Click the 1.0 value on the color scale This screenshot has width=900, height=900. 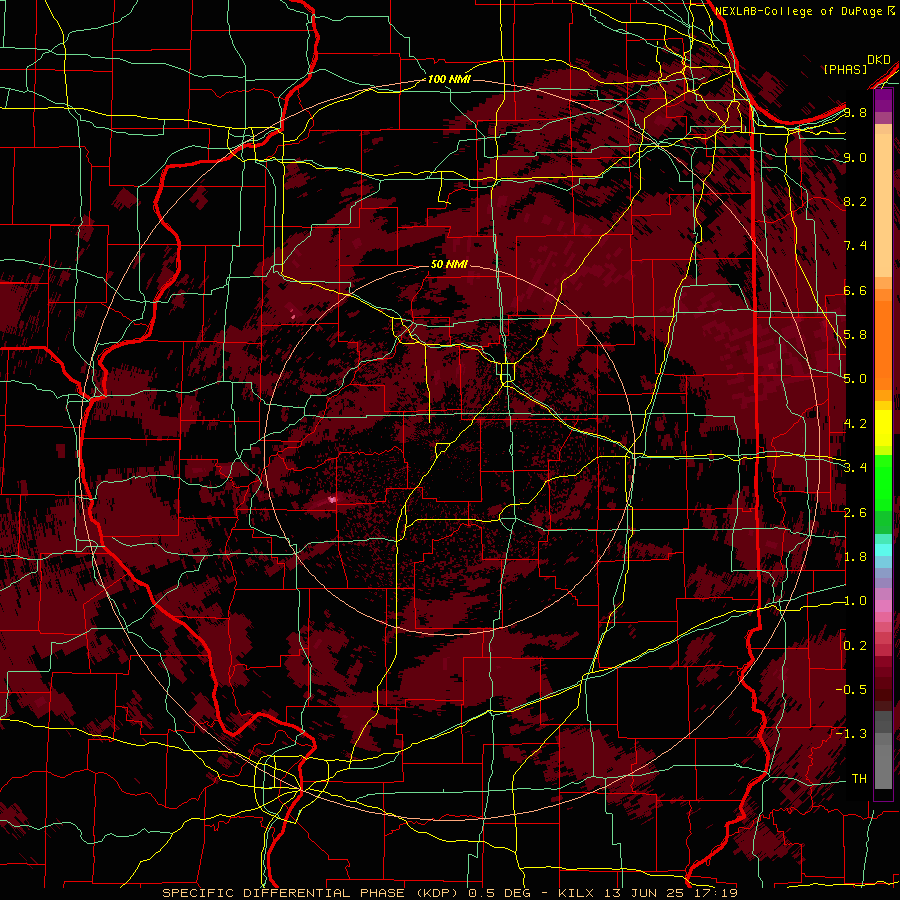click(x=855, y=601)
